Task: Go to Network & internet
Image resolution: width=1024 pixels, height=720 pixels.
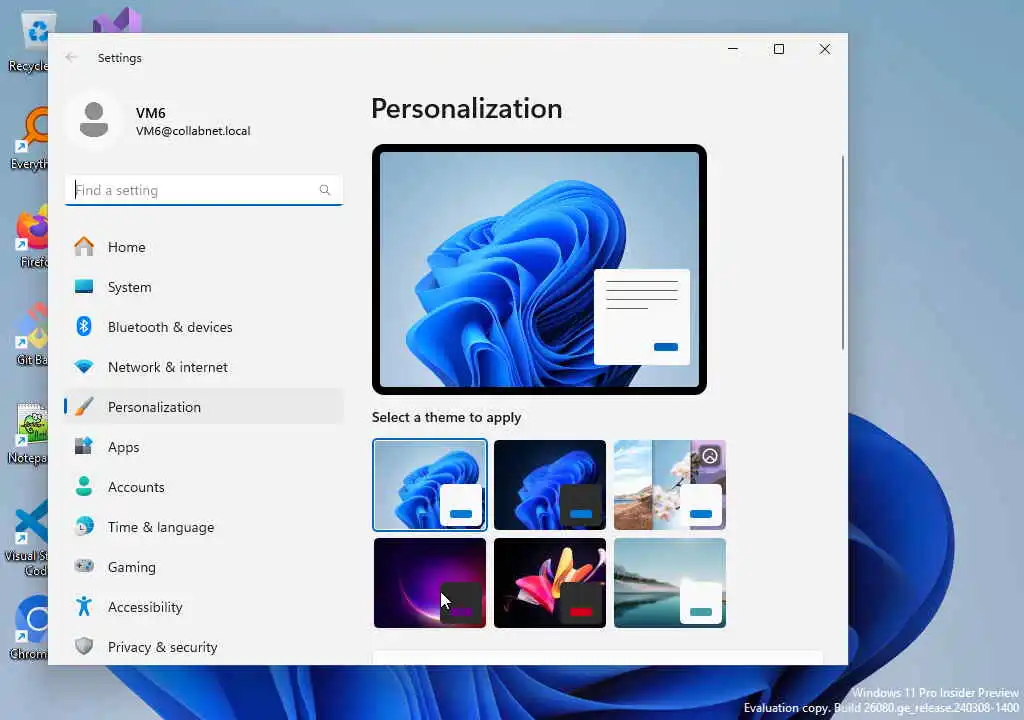Action: click(x=204, y=367)
